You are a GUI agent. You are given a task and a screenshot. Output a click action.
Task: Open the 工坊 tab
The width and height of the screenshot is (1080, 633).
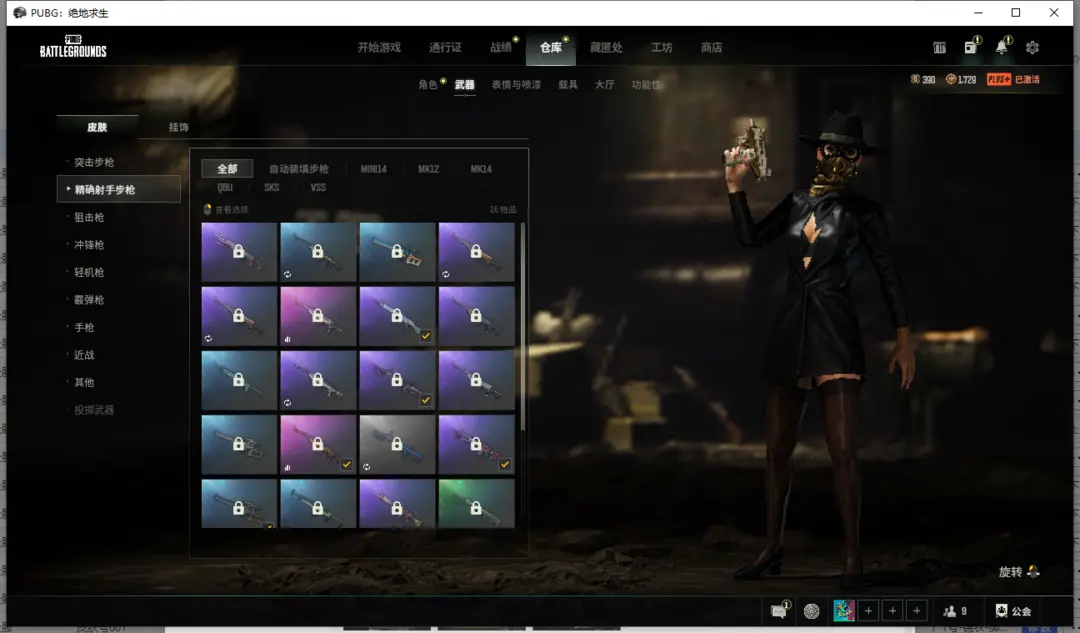662,48
